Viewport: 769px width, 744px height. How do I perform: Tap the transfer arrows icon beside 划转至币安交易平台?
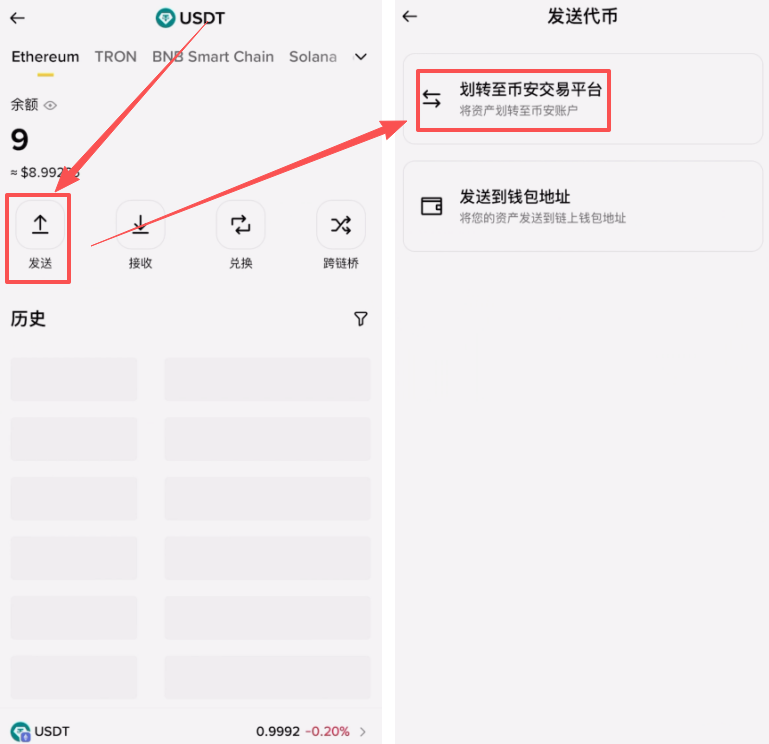pyautogui.click(x=431, y=99)
